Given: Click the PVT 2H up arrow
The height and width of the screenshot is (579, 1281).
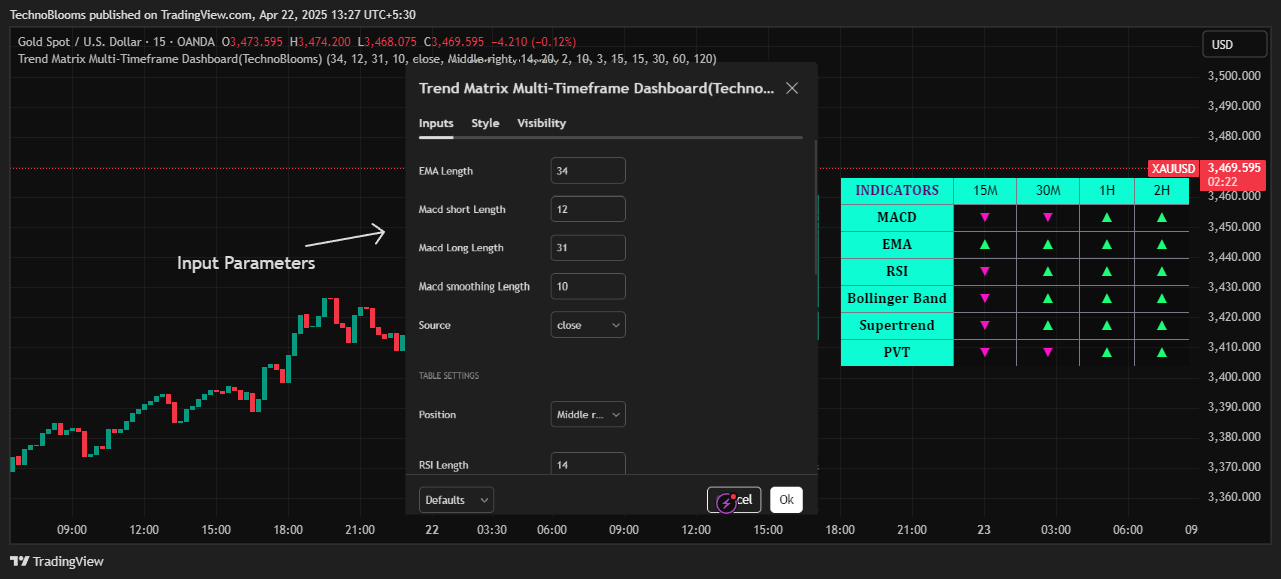Looking at the screenshot, I should [x=1162, y=352].
